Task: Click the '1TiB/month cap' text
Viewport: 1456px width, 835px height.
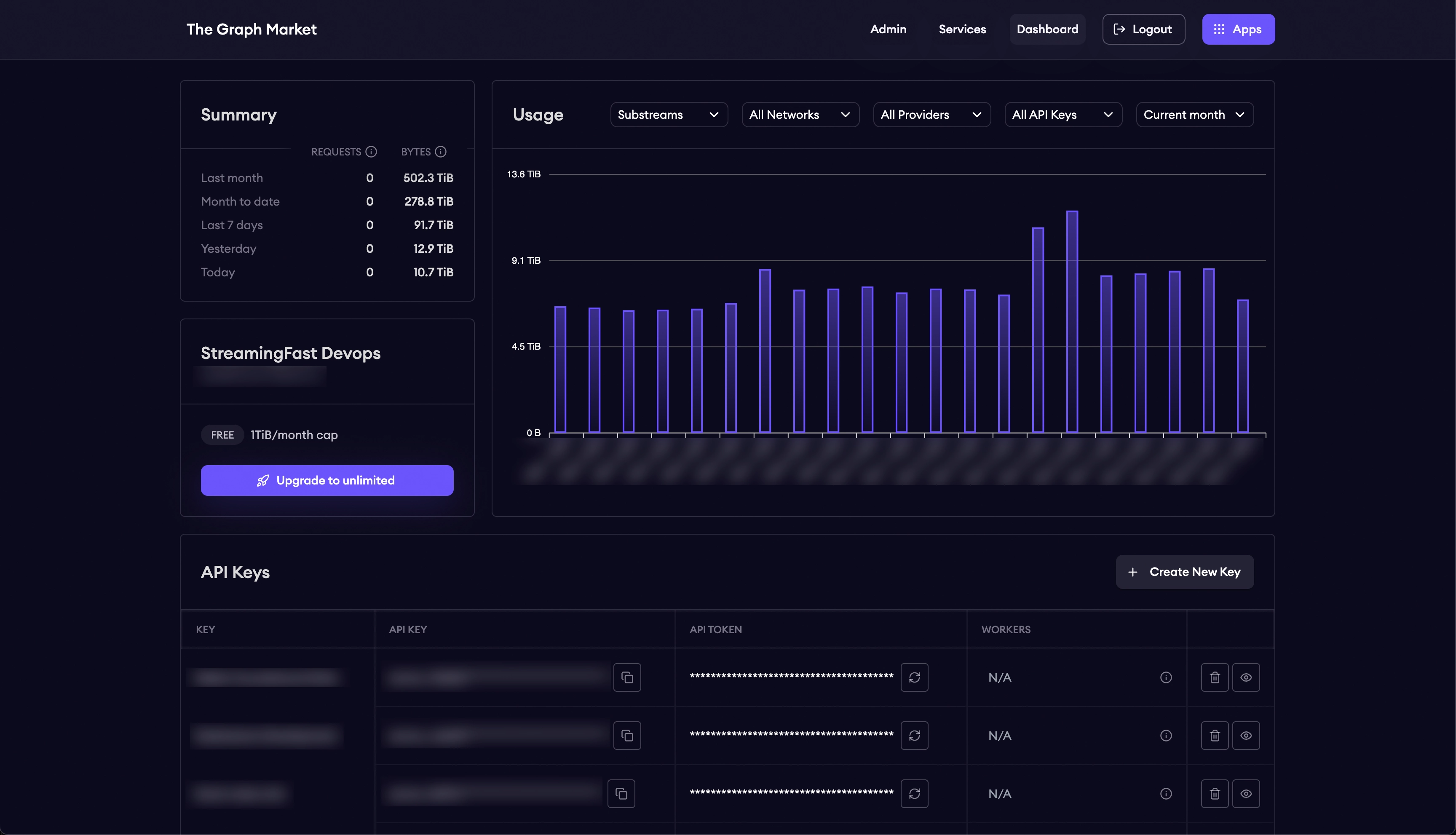Action: (294, 435)
